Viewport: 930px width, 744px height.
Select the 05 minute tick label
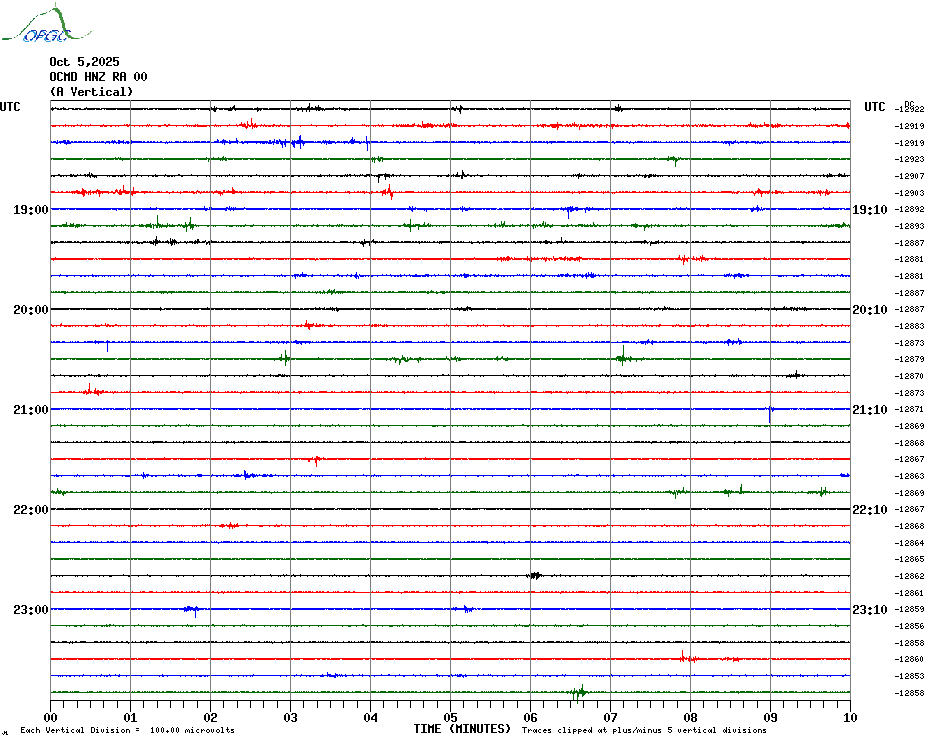(x=450, y=717)
